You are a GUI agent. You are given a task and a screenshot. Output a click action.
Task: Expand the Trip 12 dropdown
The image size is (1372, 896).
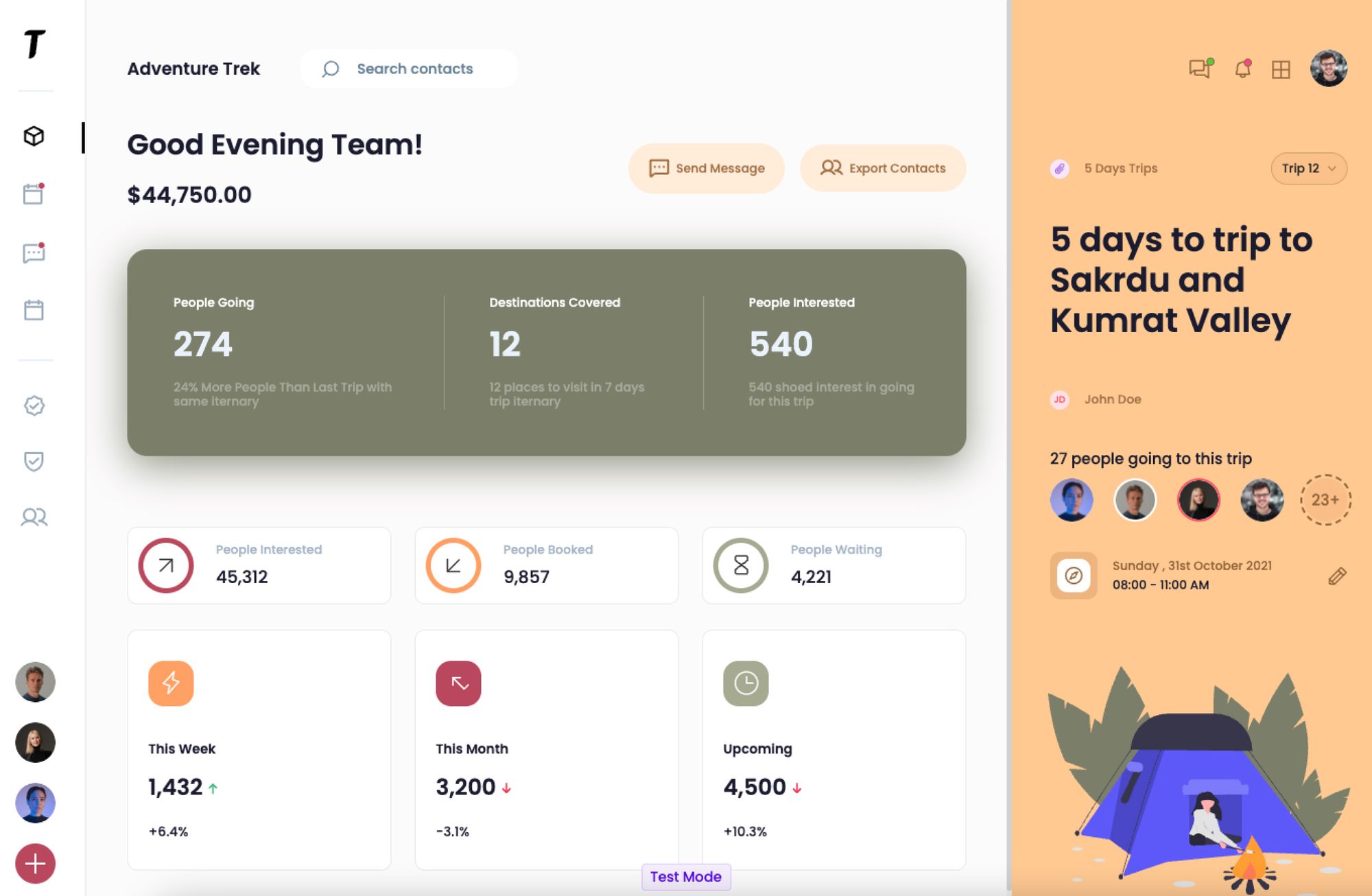pyautogui.click(x=1308, y=169)
